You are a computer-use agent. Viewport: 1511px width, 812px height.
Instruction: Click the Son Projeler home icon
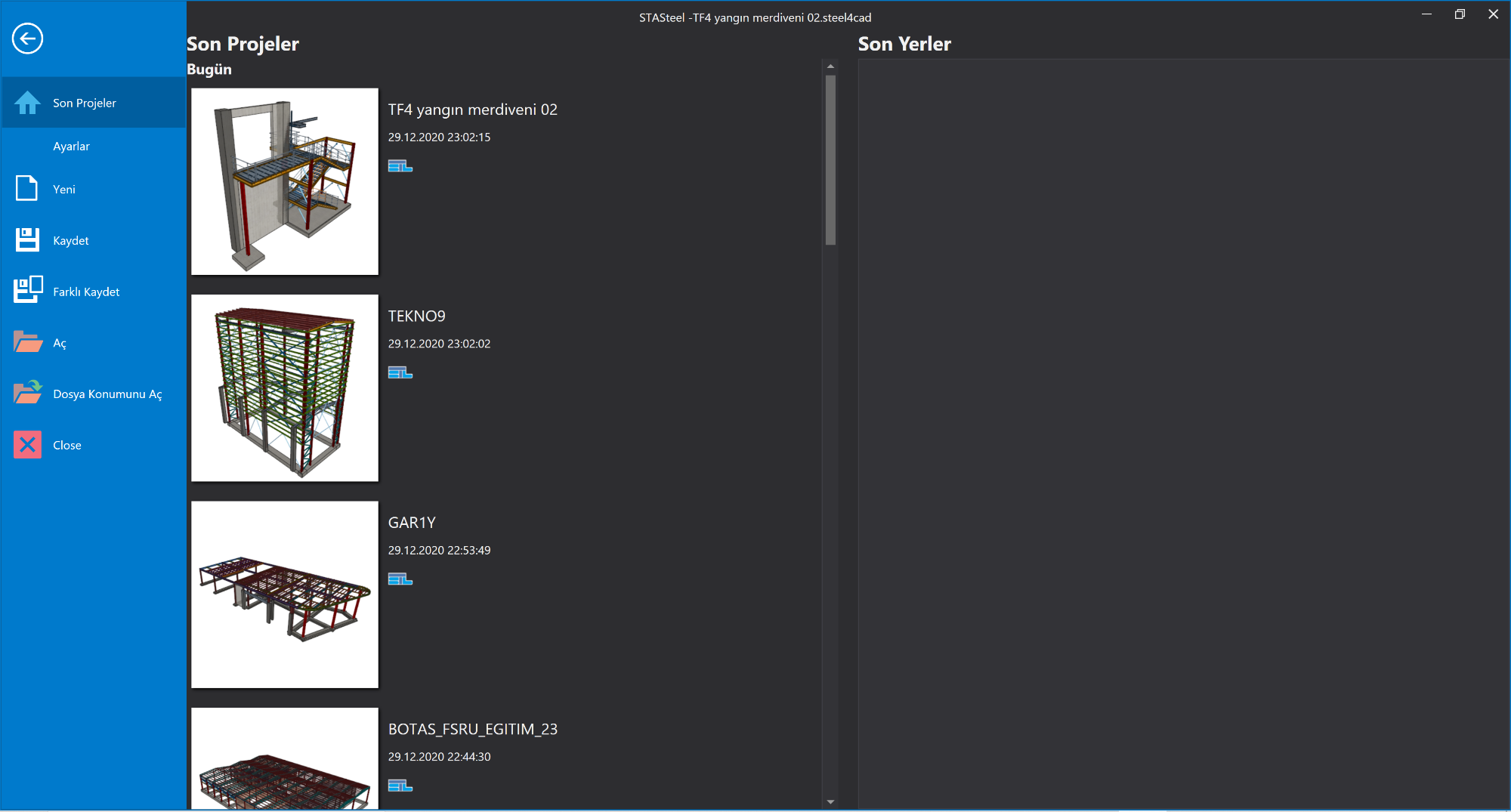[27, 103]
